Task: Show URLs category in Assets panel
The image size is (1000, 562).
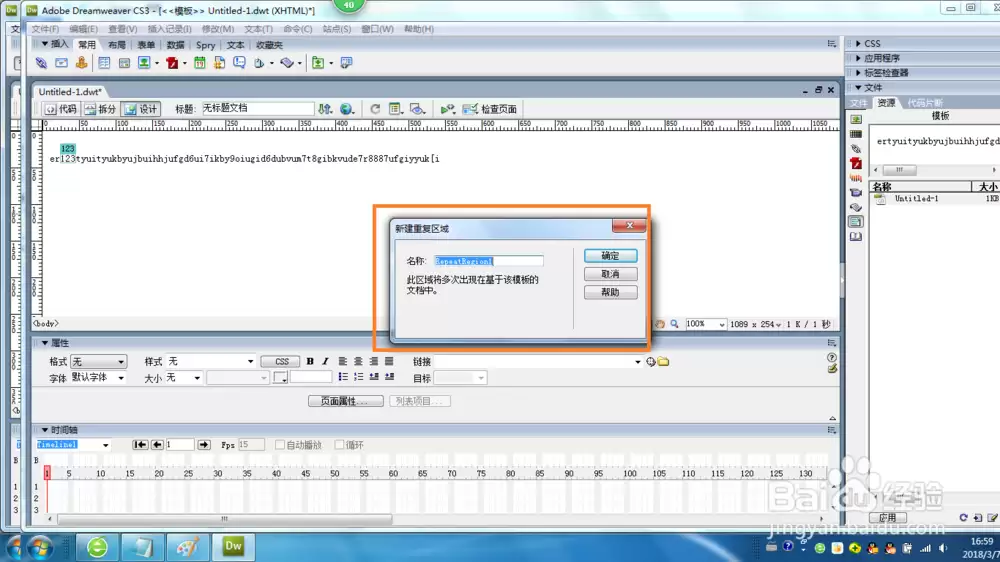Action: [856, 149]
